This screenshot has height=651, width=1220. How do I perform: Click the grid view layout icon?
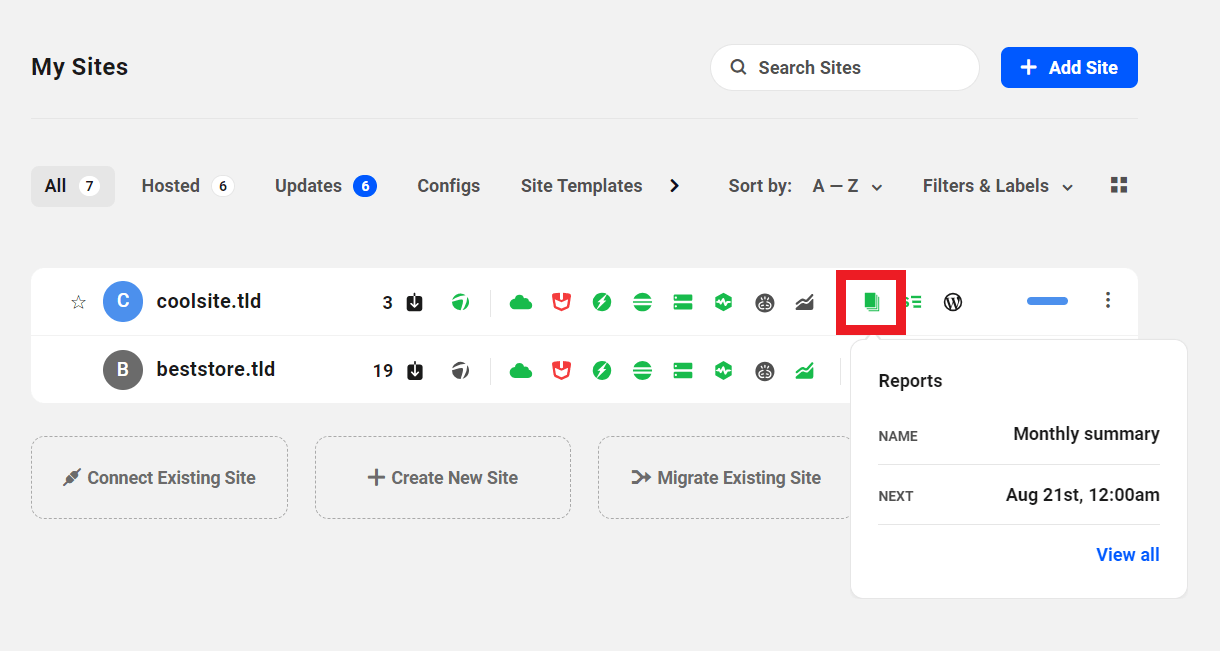tap(1118, 185)
